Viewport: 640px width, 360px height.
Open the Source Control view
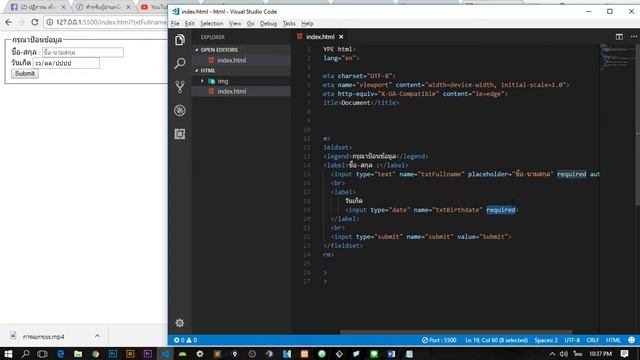click(180, 87)
